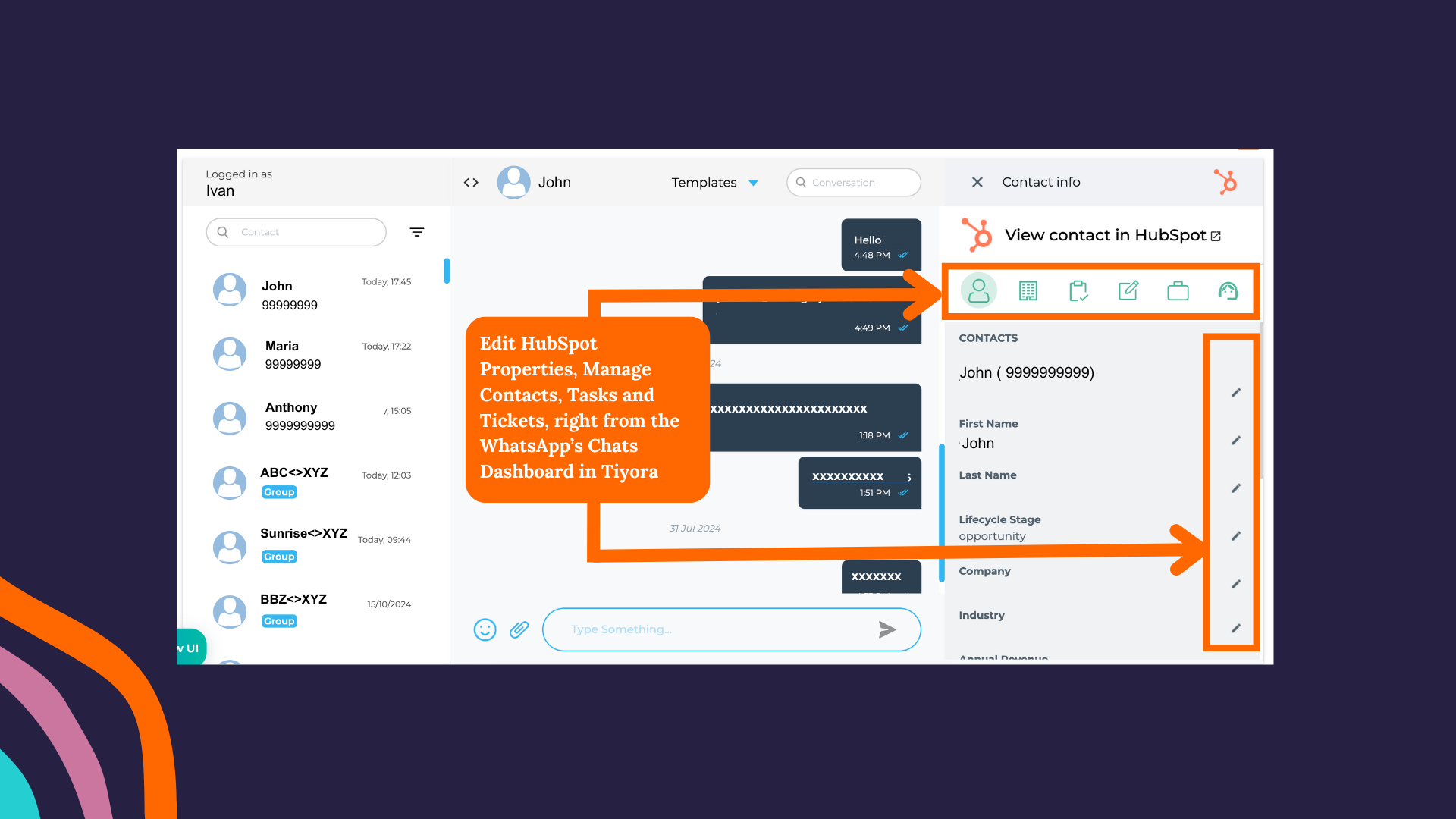Select the Notes edit tab icon
This screenshot has width=1456, height=819.
[x=1128, y=290]
